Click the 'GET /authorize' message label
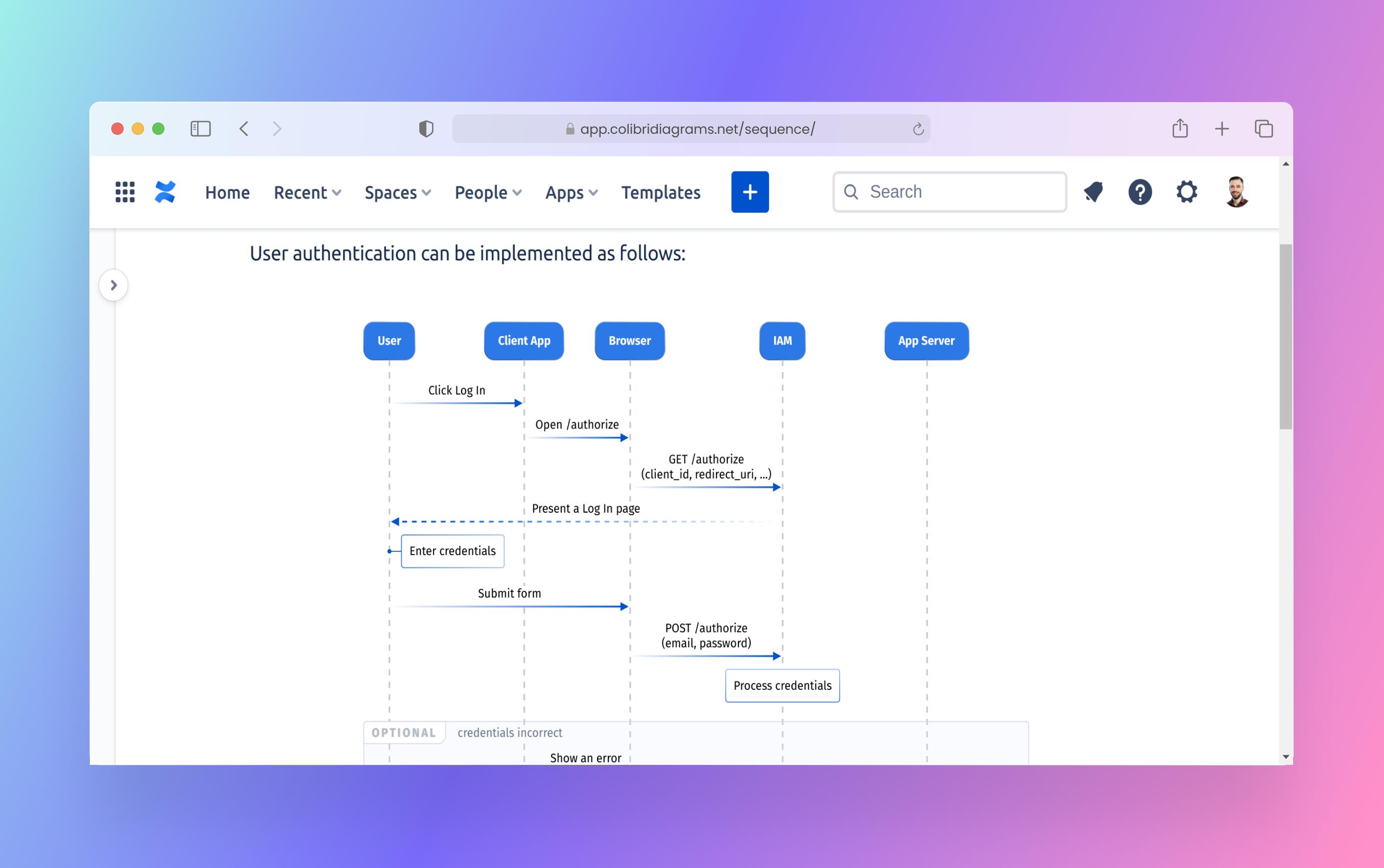Viewport: 1384px width, 868px height. click(x=705, y=467)
